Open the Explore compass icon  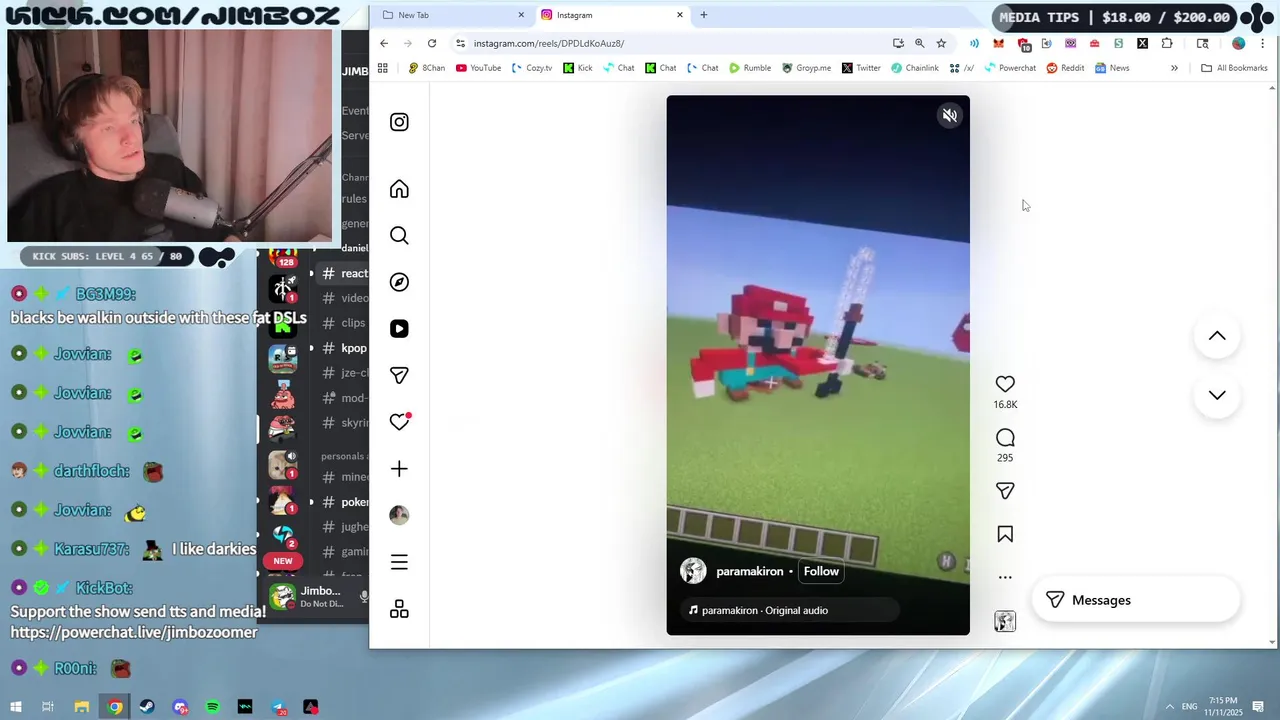click(x=399, y=282)
